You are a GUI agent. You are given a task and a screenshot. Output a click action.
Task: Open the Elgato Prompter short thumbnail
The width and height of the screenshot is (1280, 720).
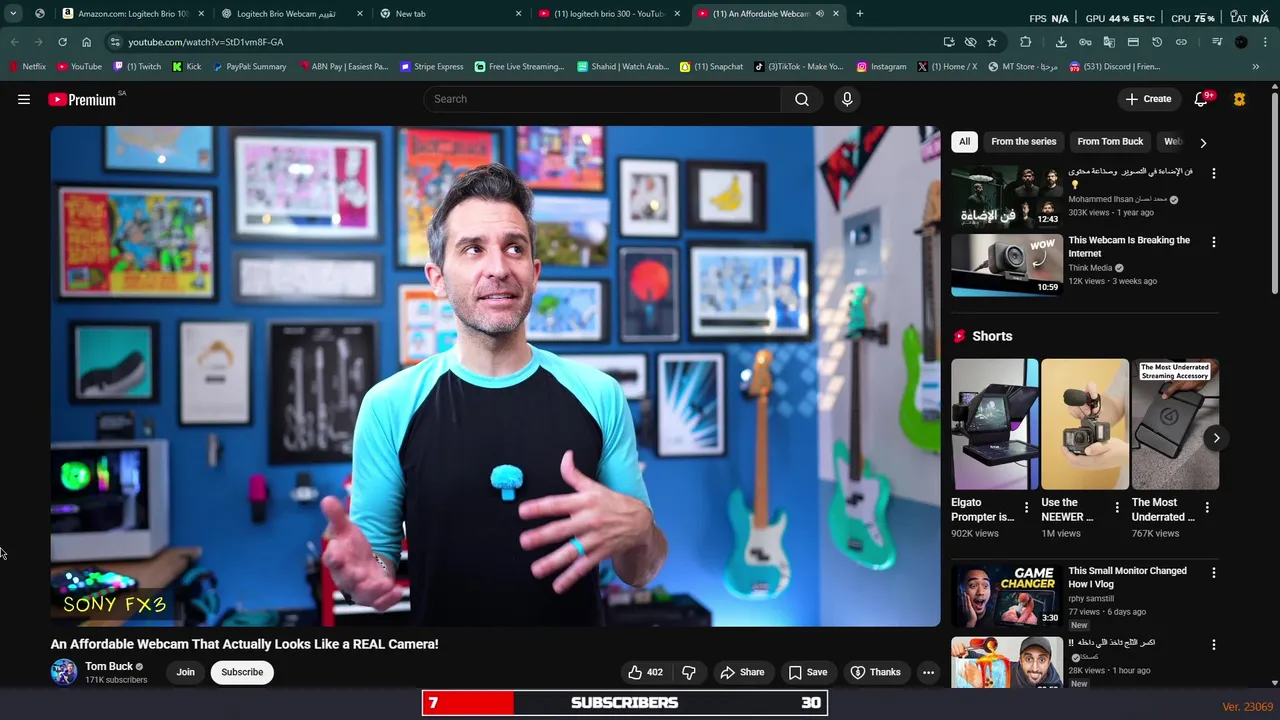[995, 424]
